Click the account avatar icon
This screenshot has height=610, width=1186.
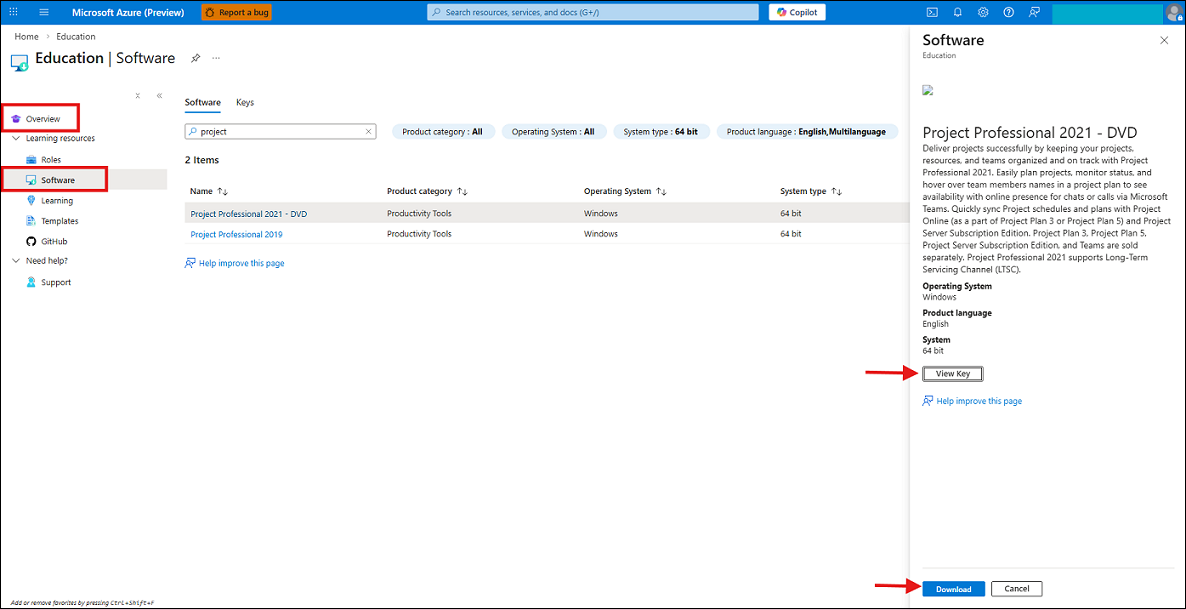click(1174, 14)
